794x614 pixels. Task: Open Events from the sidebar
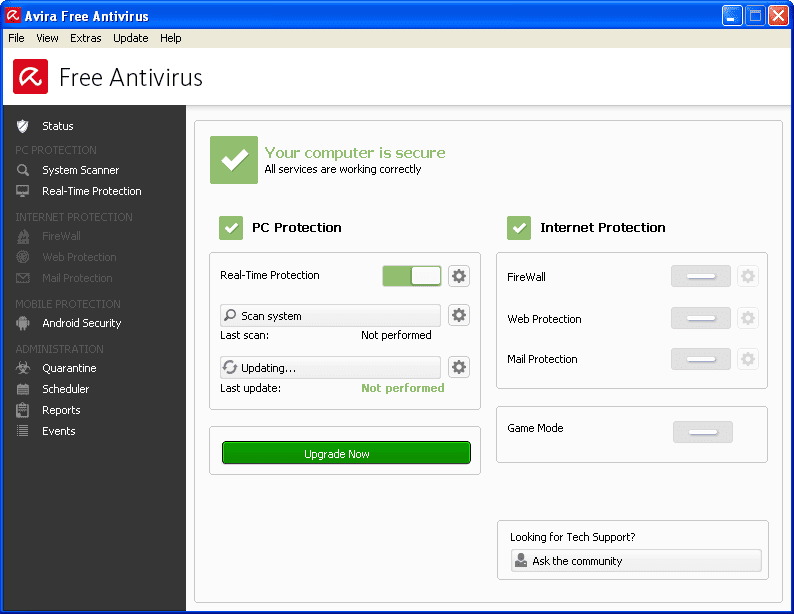pos(59,431)
